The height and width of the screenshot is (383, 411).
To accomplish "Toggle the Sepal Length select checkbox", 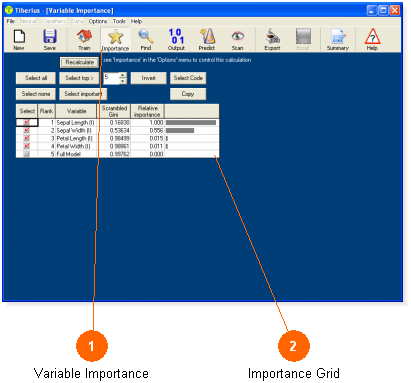I will (x=27, y=122).
